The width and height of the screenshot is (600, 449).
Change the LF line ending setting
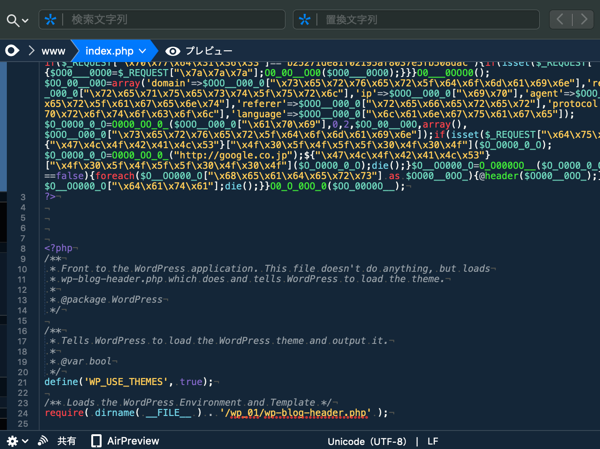(432, 441)
